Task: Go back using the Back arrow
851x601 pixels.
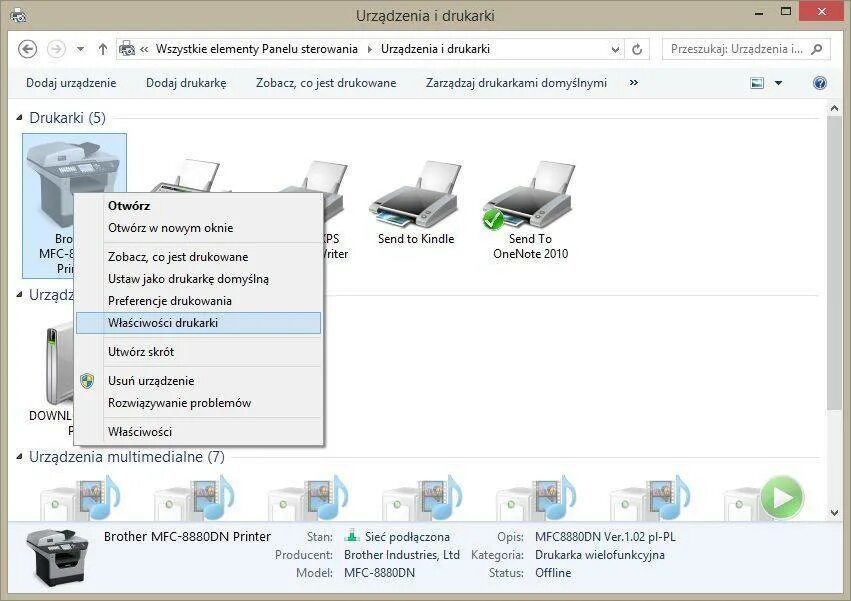Action: [x=28, y=49]
